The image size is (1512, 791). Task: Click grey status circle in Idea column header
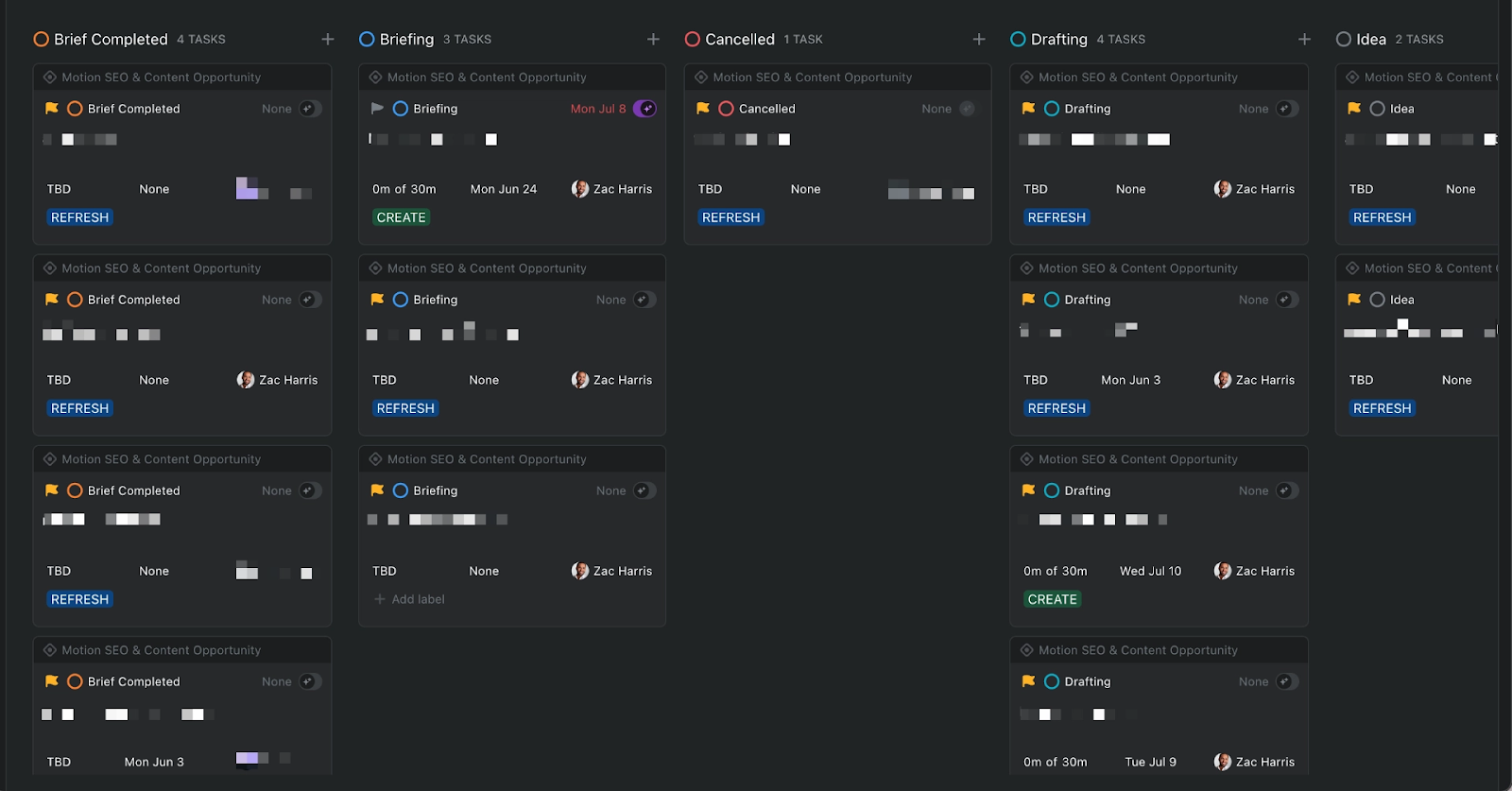[1344, 39]
